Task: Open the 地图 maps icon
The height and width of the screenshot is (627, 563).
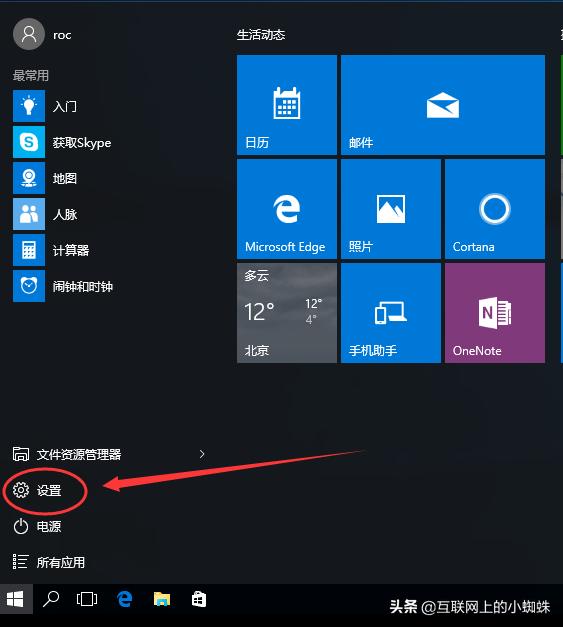Action: [x=29, y=178]
